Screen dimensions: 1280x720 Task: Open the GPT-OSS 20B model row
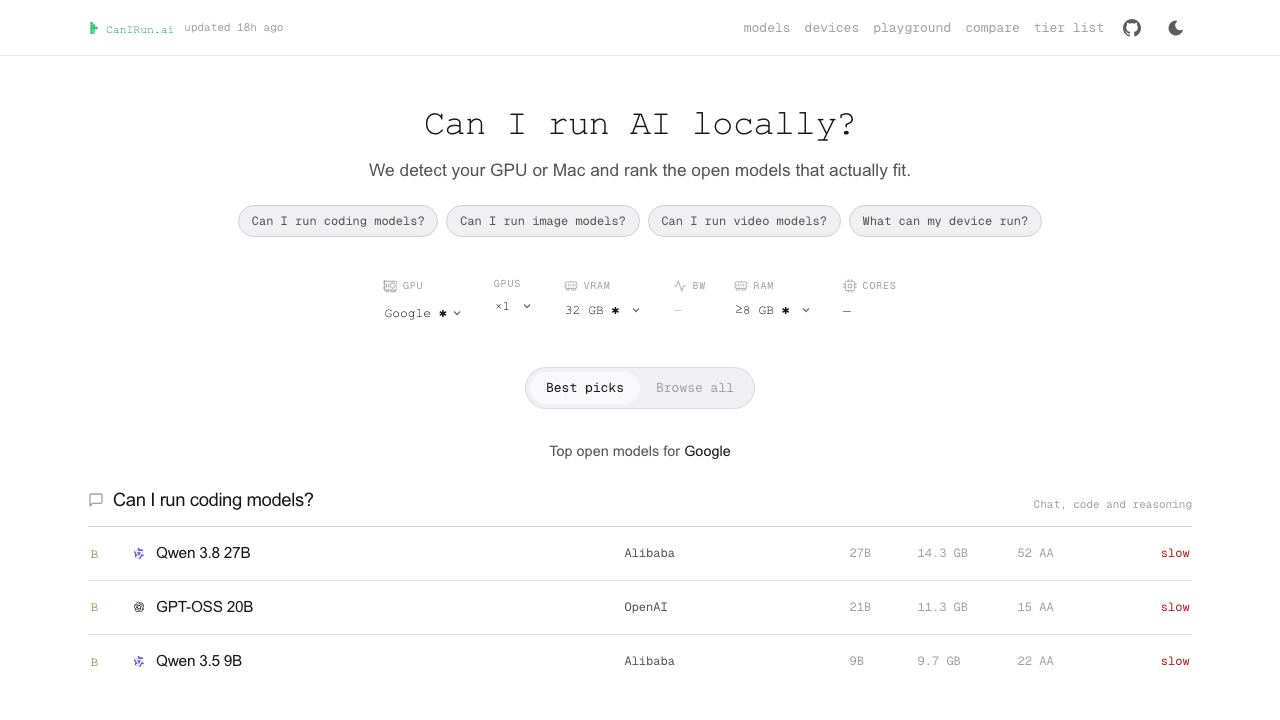point(640,607)
